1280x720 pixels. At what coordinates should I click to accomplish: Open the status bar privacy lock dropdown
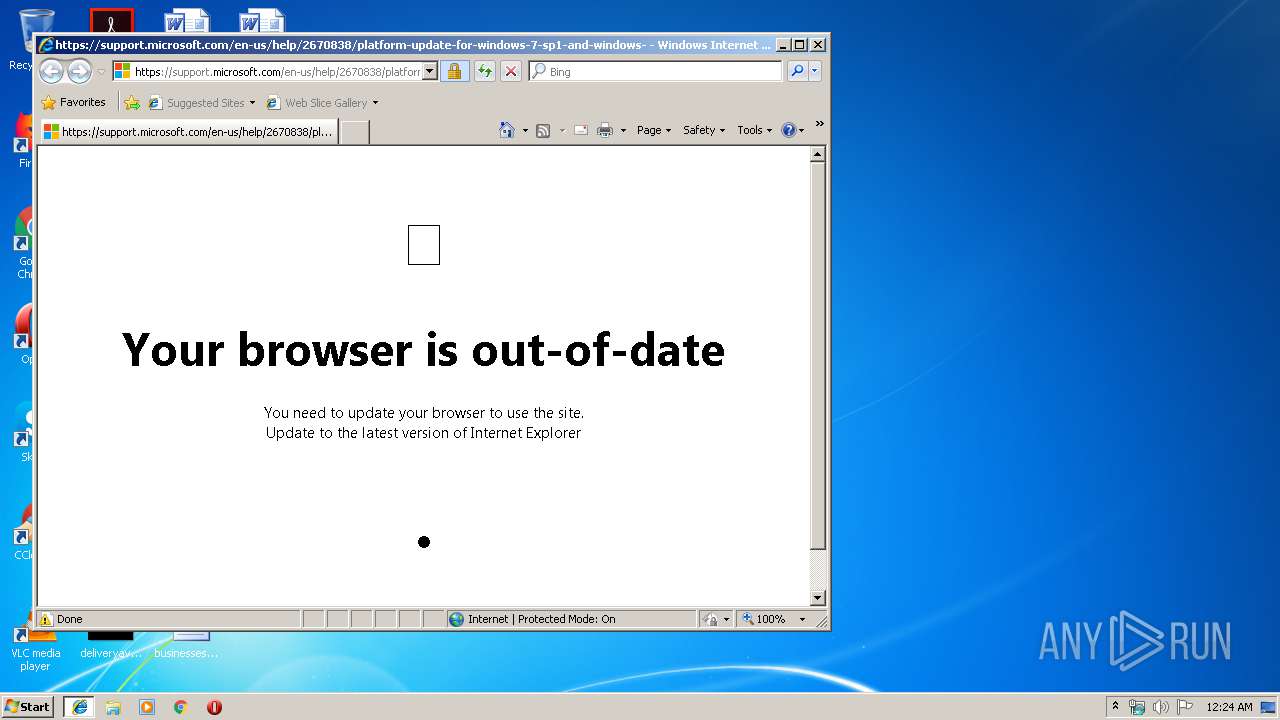click(716, 619)
